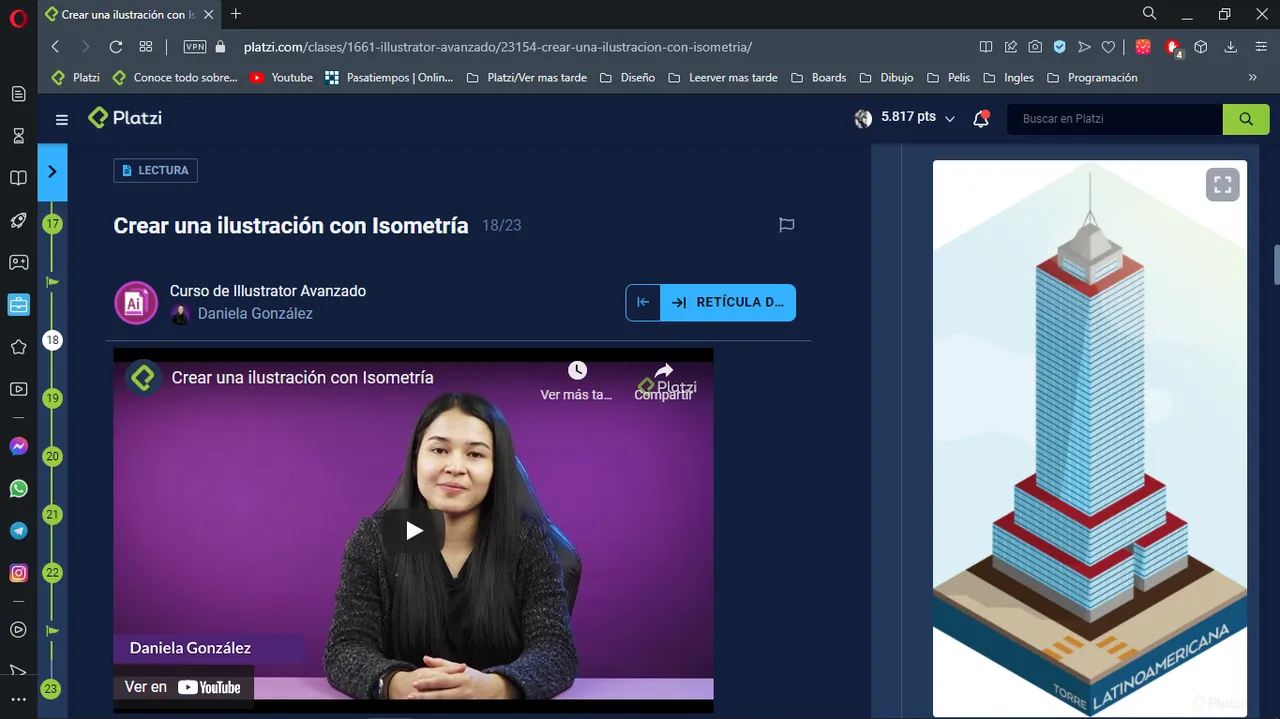Click the VPN badge
Screen dimensions: 1280x719
195,47
